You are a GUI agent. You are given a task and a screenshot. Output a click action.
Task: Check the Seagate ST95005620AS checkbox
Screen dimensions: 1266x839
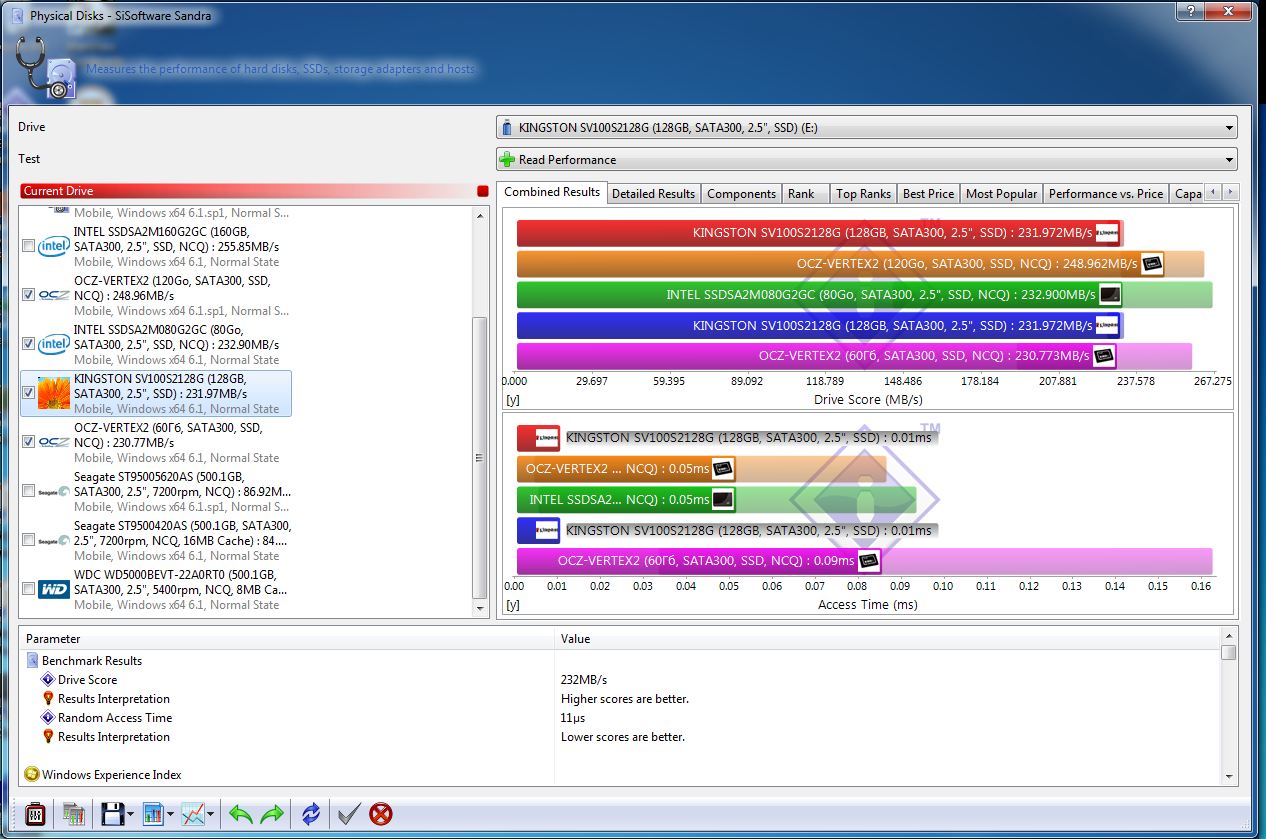28,491
